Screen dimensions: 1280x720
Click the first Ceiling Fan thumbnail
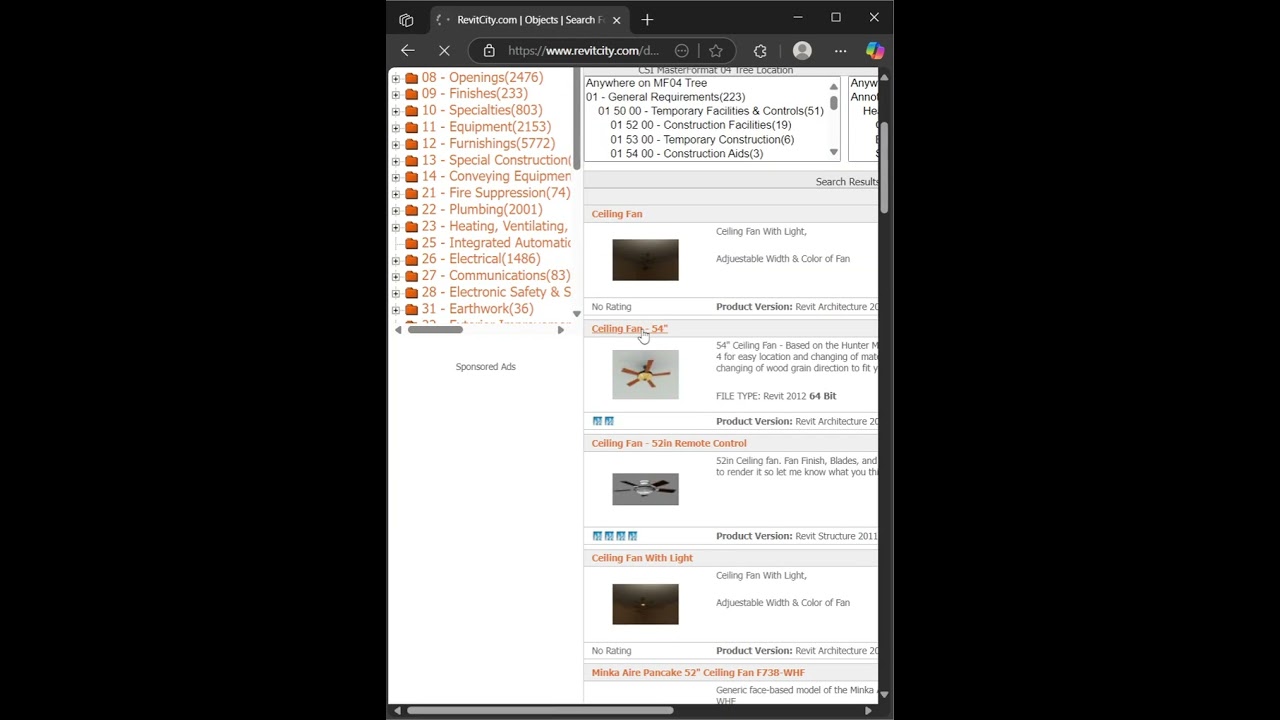click(645, 260)
